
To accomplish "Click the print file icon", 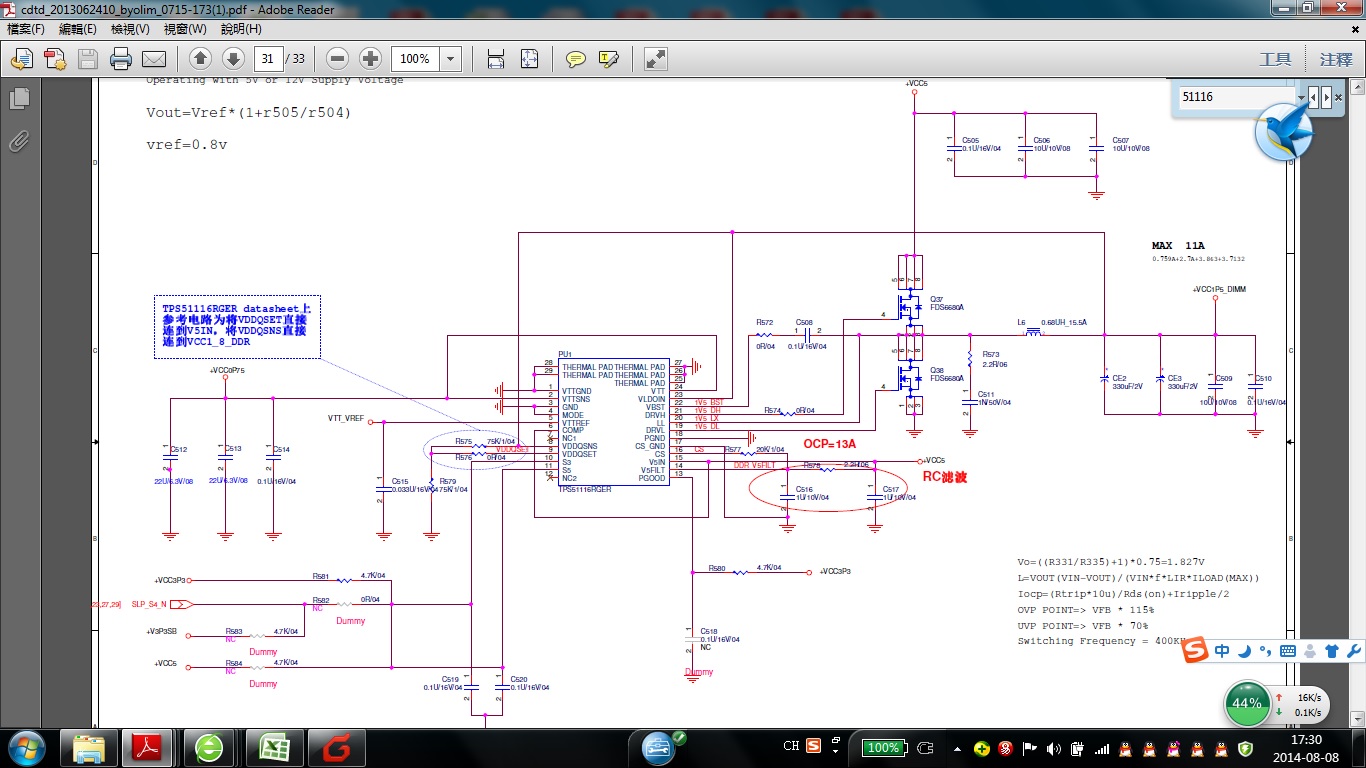I will 121,59.
